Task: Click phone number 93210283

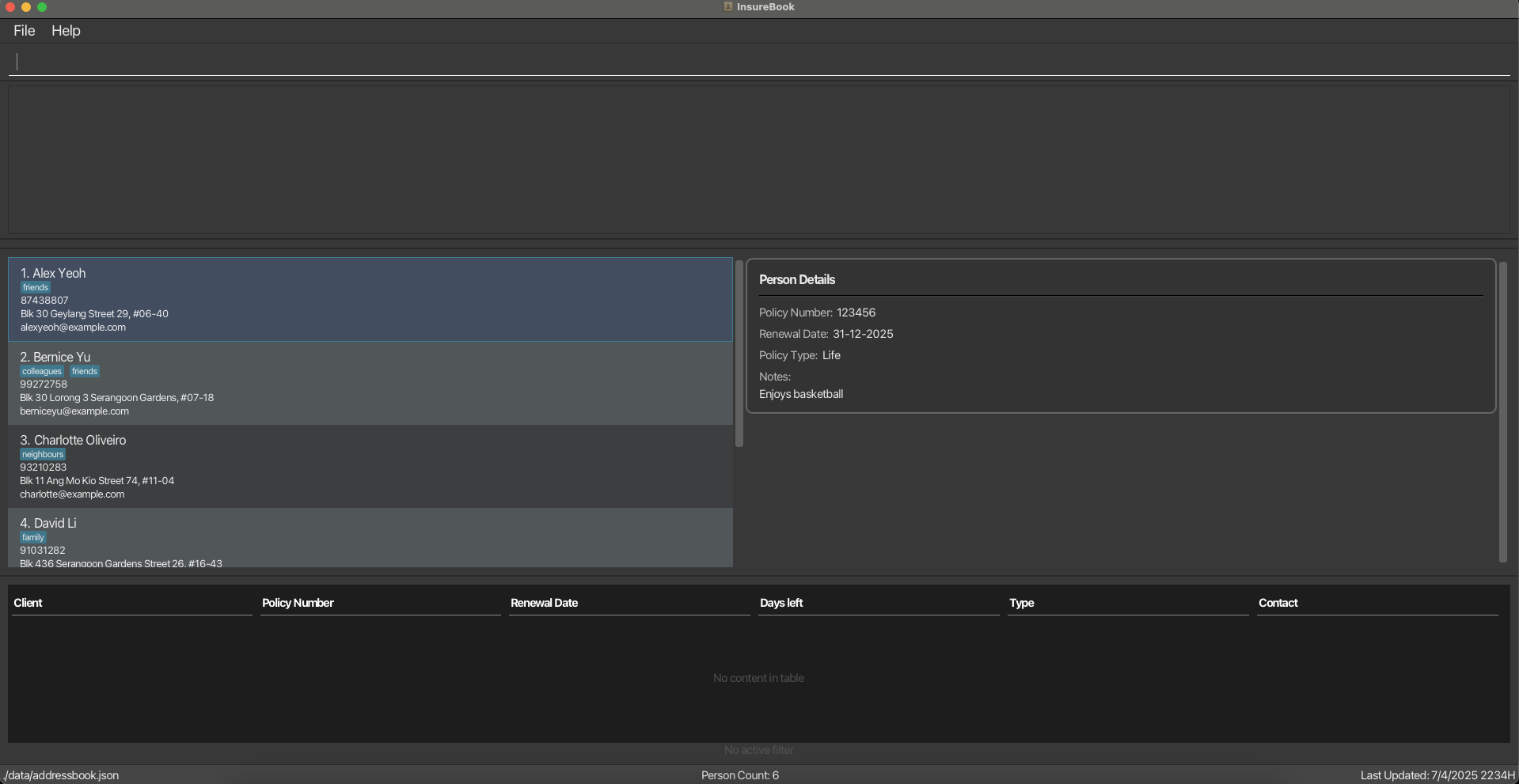Action: click(44, 468)
